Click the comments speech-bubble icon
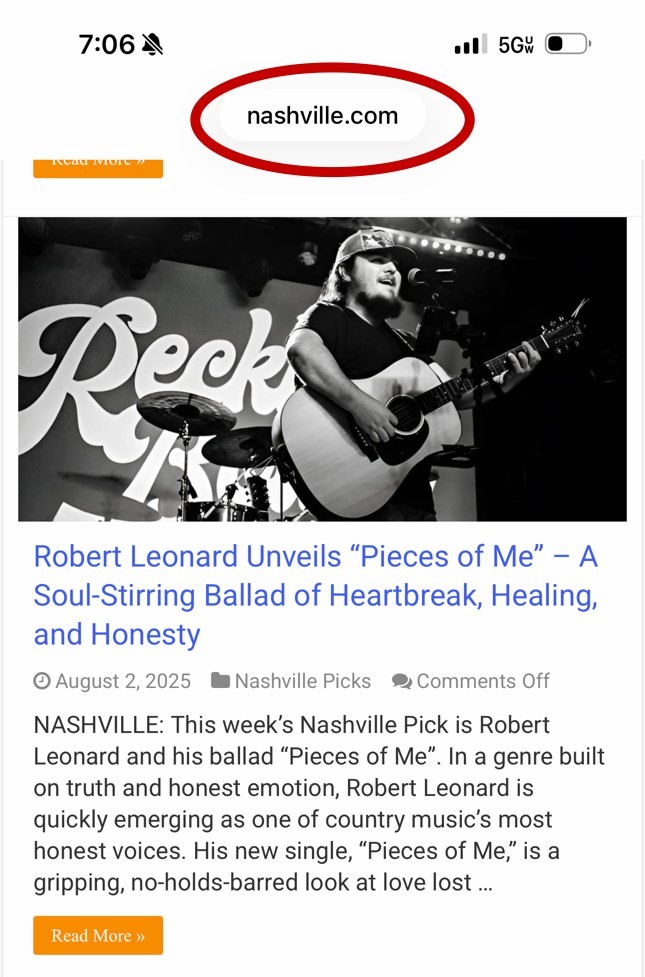This screenshot has width=645, height=977. point(401,681)
